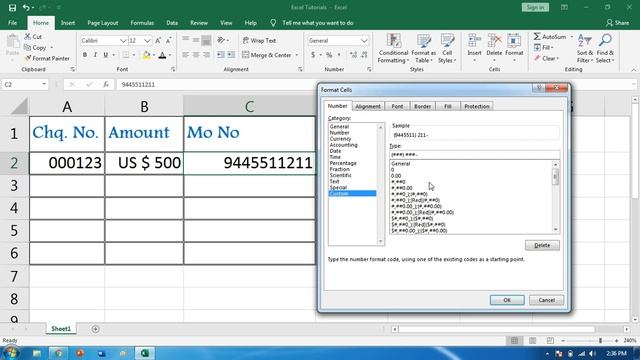Apply the yellow fill color bucket
The image size is (640, 360).
147,55
